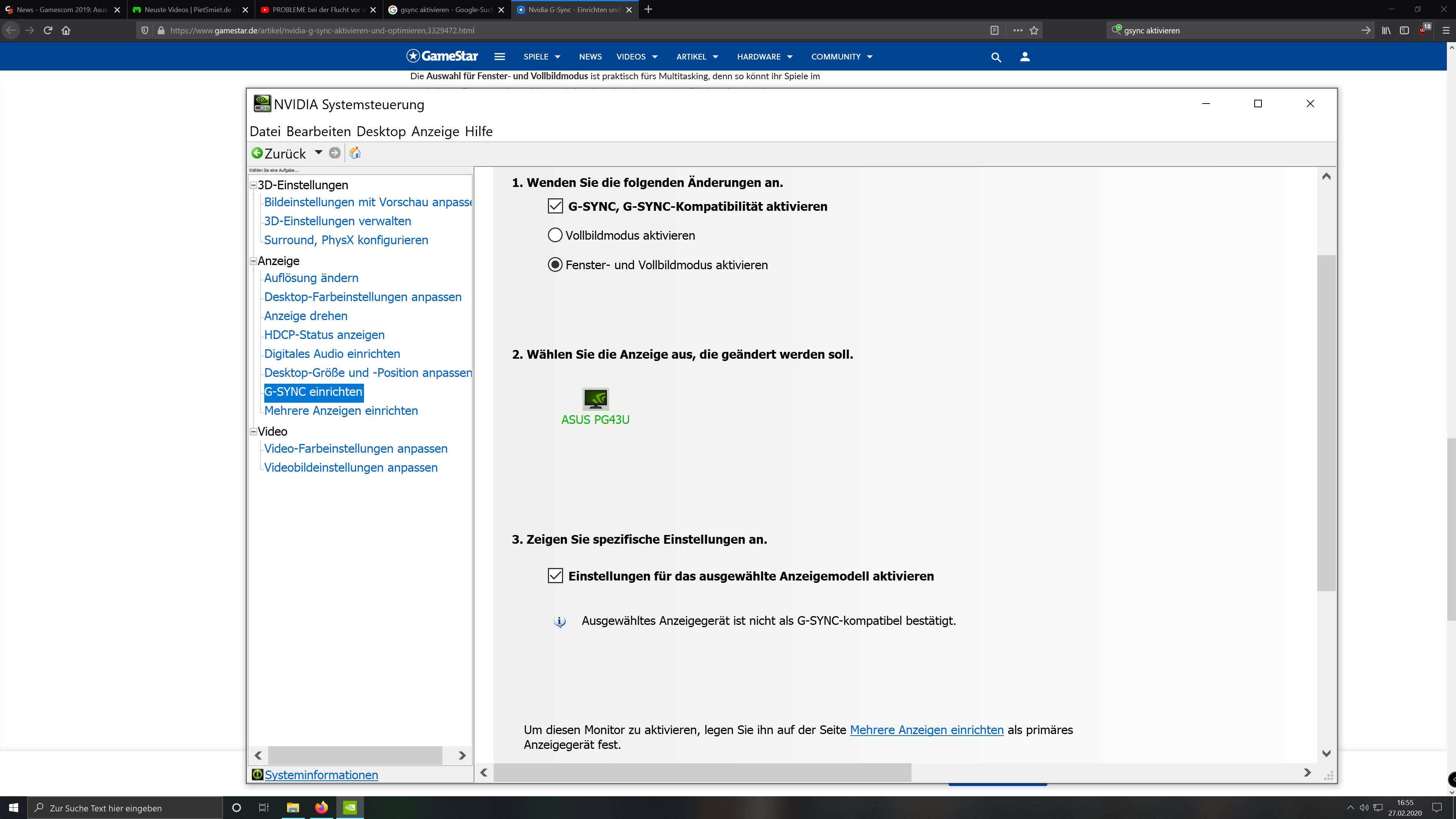Expand the COMMUNITY navigation dropdown
The height and width of the screenshot is (819, 1456).
coord(842,56)
